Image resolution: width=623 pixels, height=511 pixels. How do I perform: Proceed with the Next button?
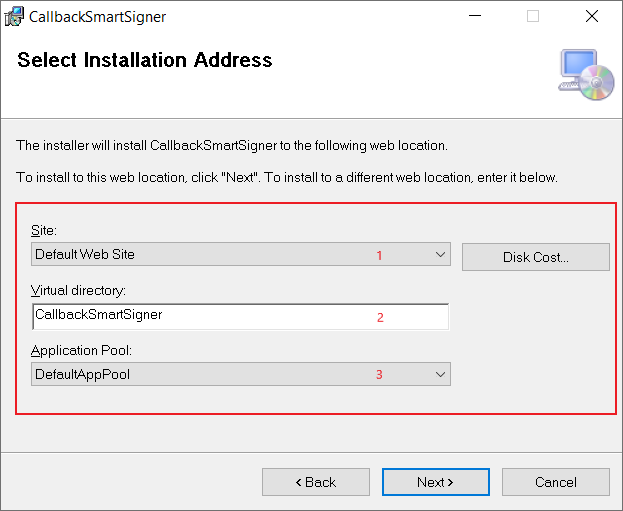pos(436,482)
